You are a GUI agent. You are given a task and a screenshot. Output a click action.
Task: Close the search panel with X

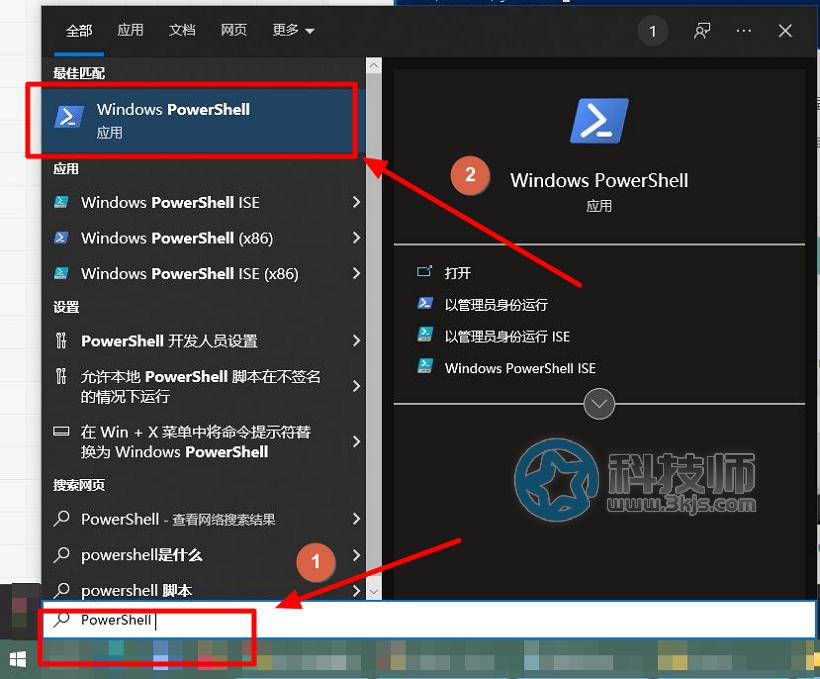[x=784, y=31]
